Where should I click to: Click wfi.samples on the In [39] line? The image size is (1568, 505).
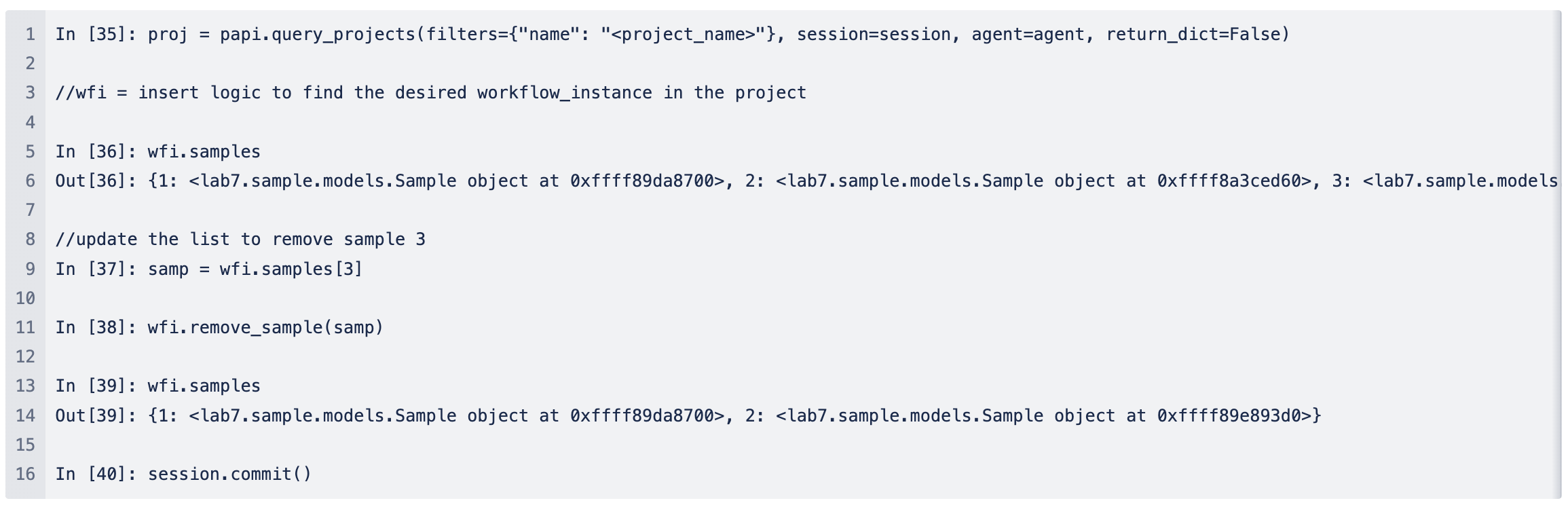pyautogui.click(x=204, y=386)
